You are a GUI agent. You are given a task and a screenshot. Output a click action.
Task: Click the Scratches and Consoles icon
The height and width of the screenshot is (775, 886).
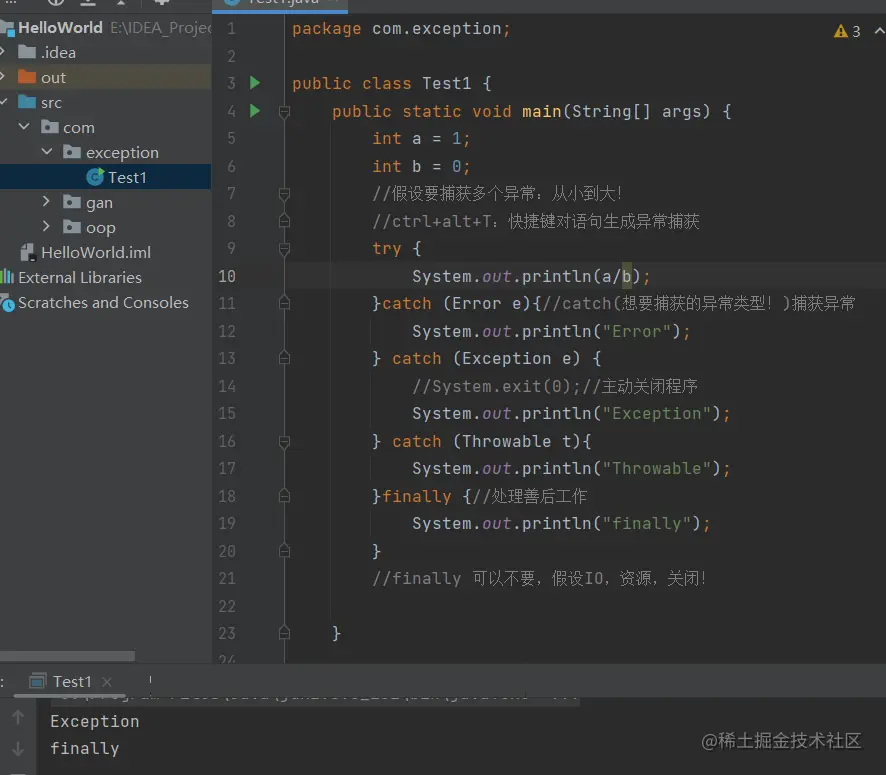tap(8, 303)
